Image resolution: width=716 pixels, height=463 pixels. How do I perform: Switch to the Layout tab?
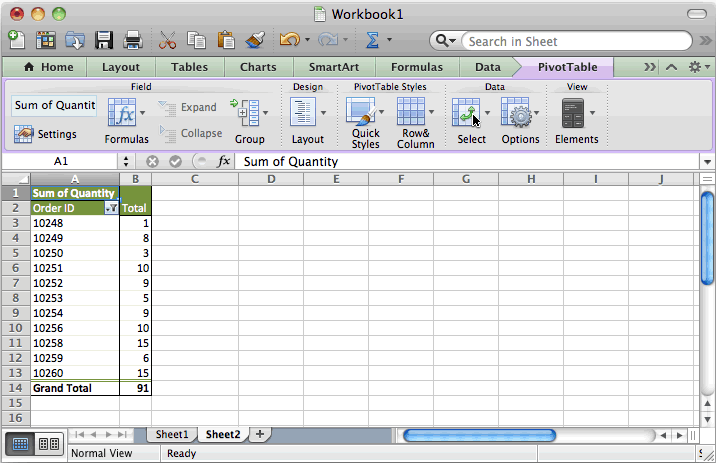[121, 67]
